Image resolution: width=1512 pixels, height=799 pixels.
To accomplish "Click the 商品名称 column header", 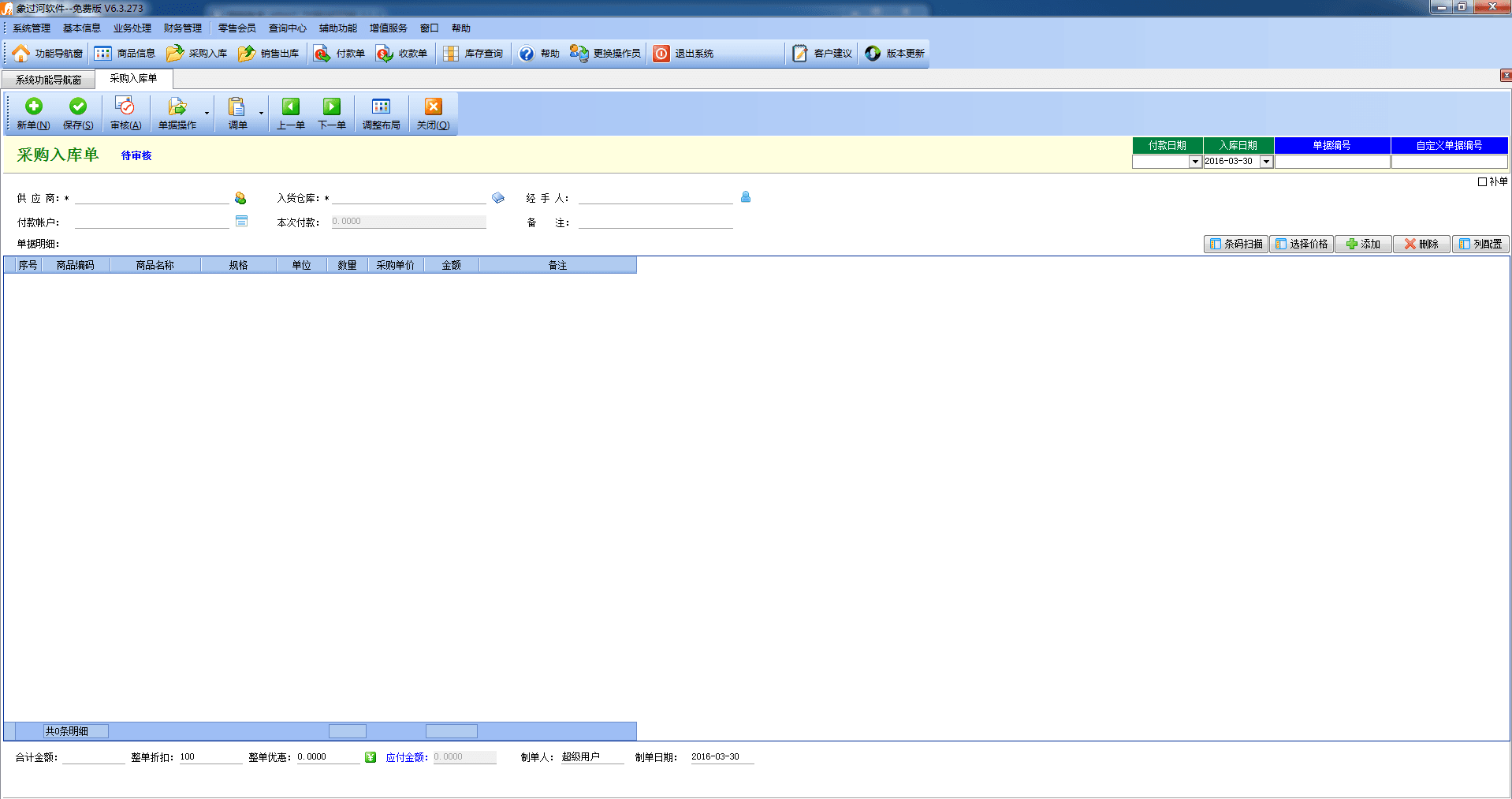I will [x=155, y=266].
